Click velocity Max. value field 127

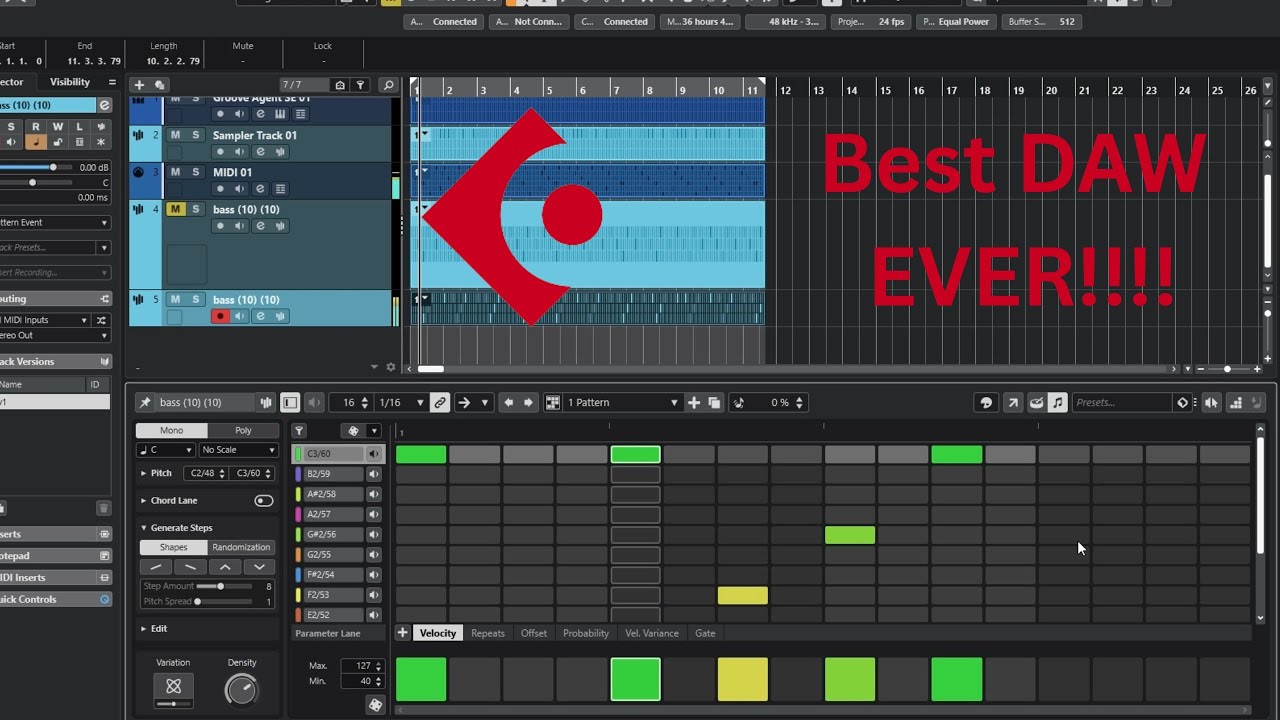pos(361,666)
